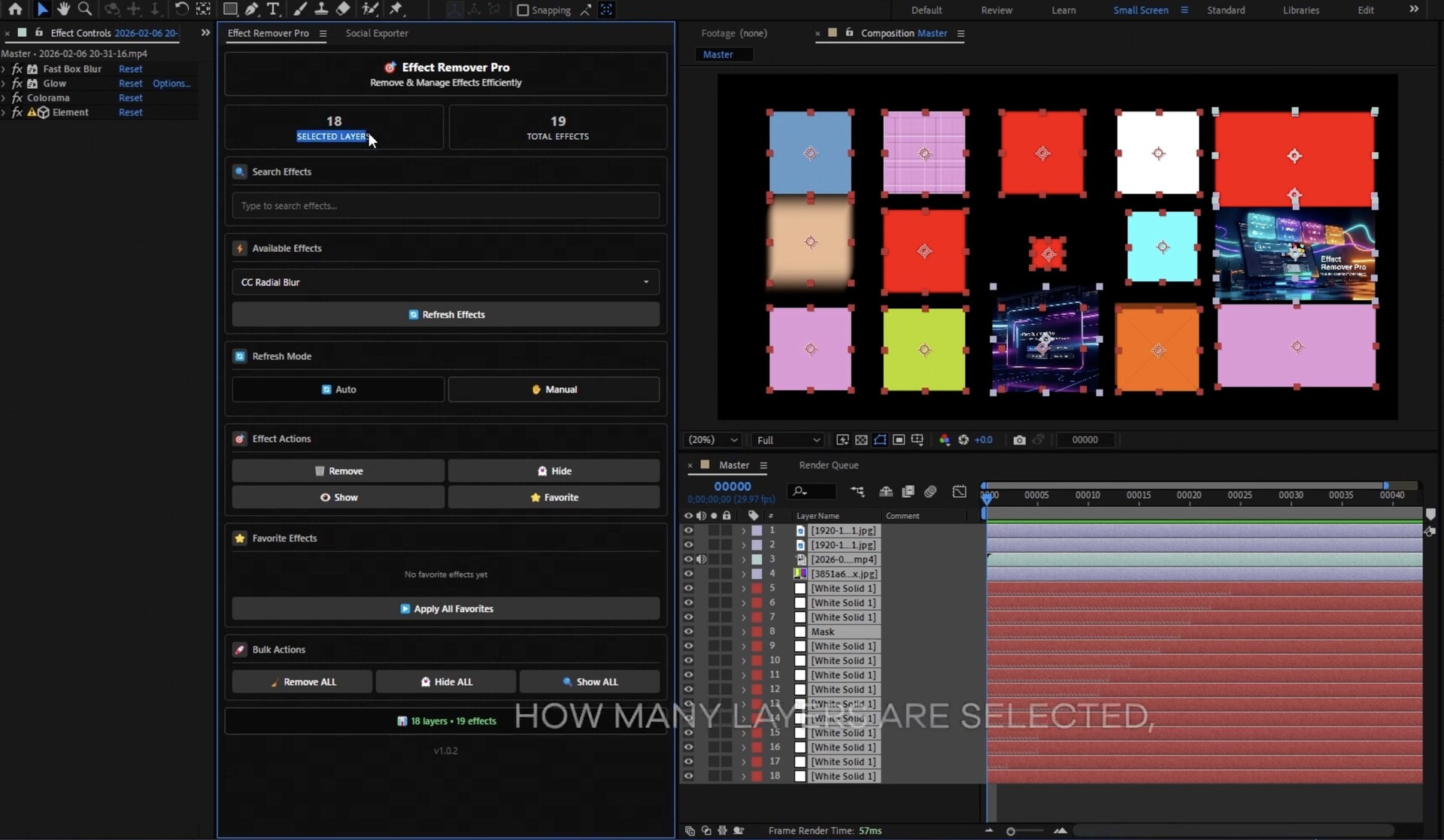This screenshot has width=1444, height=840.
Task: Click the timeline zoom slider handle
Action: click(1011, 831)
